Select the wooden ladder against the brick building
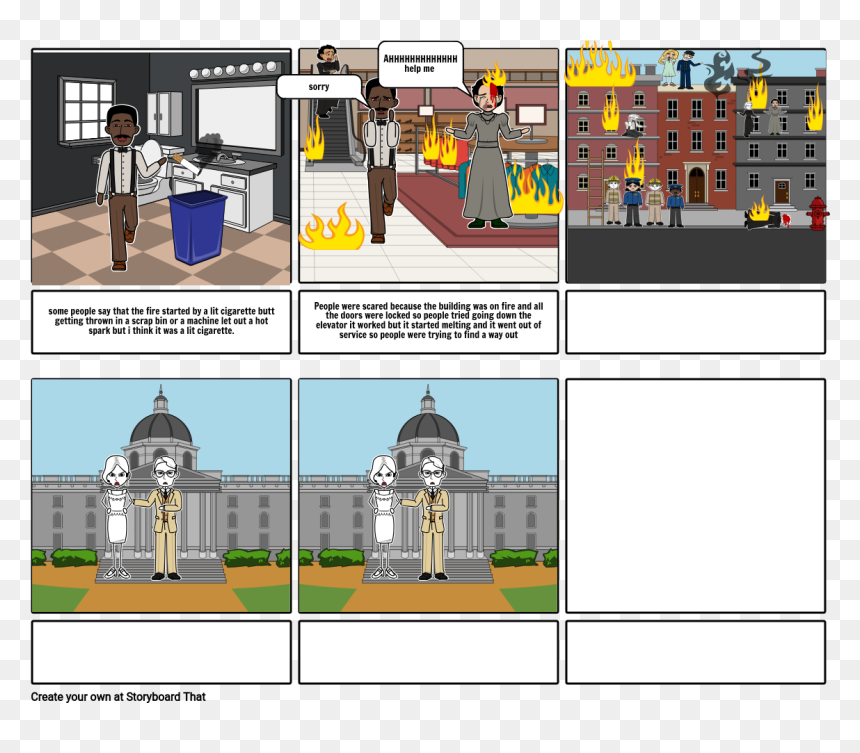 pyautogui.click(x=596, y=188)
